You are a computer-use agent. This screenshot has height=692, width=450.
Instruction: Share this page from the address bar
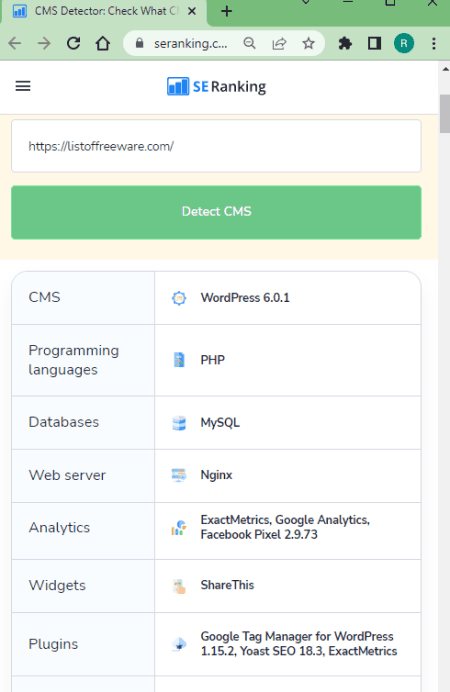pos(279,43)
